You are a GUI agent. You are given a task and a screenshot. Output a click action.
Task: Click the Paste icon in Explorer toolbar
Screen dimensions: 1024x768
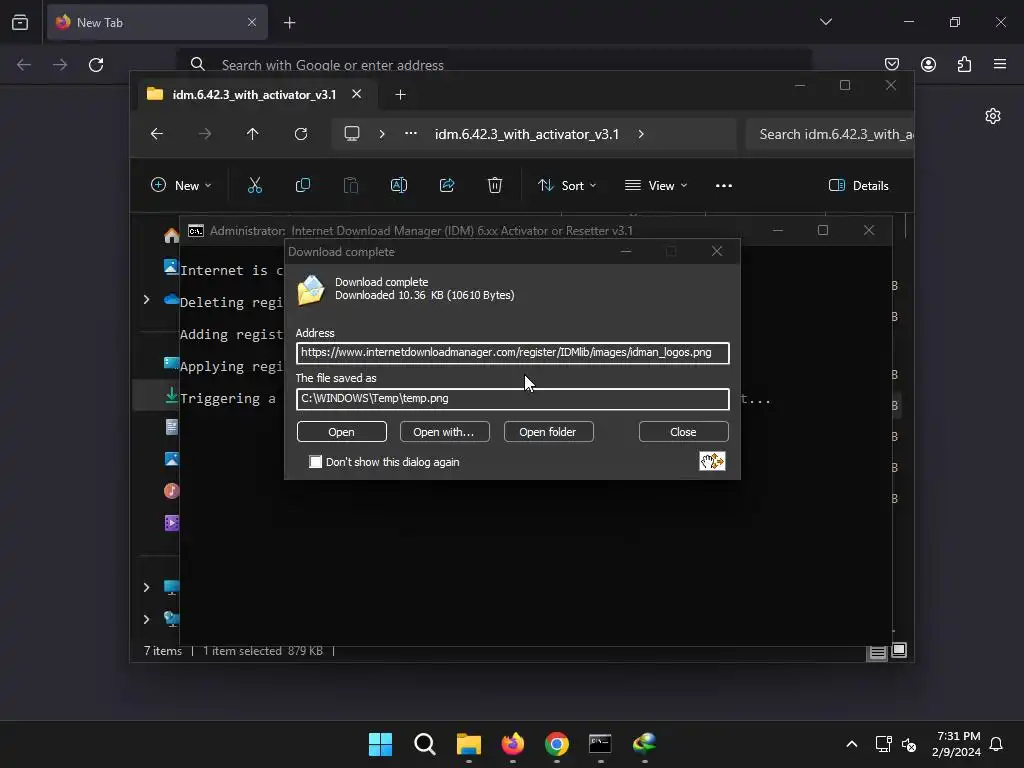click(351, 185)
